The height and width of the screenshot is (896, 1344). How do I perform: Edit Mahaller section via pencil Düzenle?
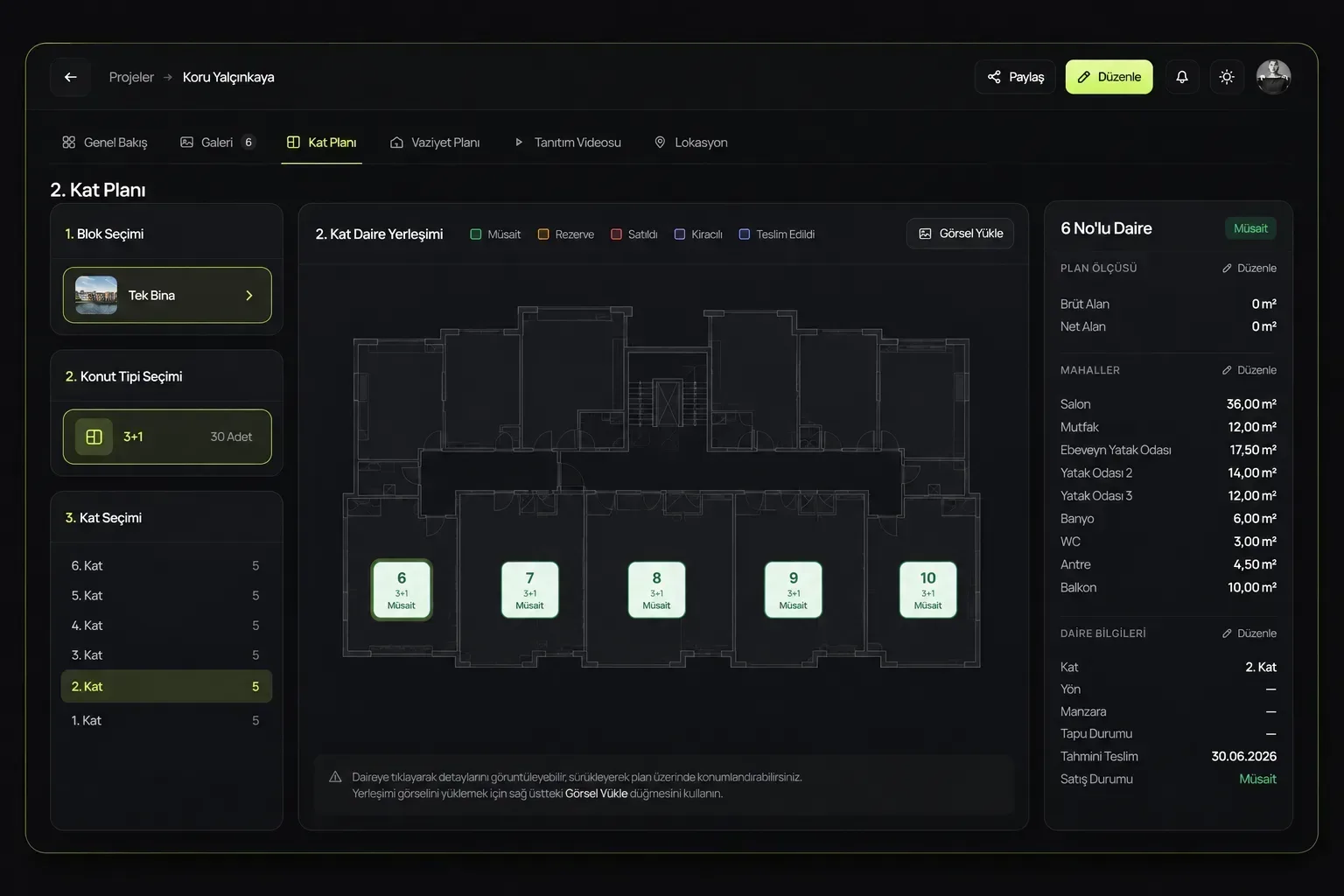[1249, 370]
